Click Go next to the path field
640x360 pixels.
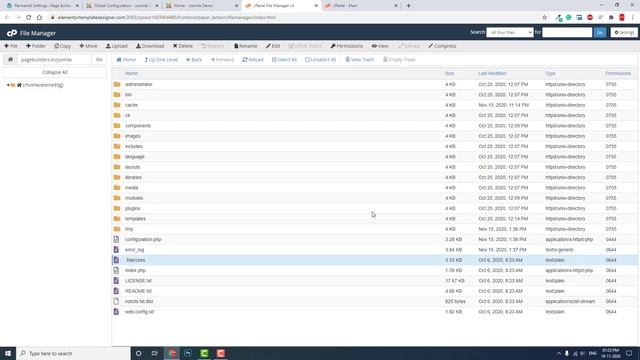tap(99, 60)
